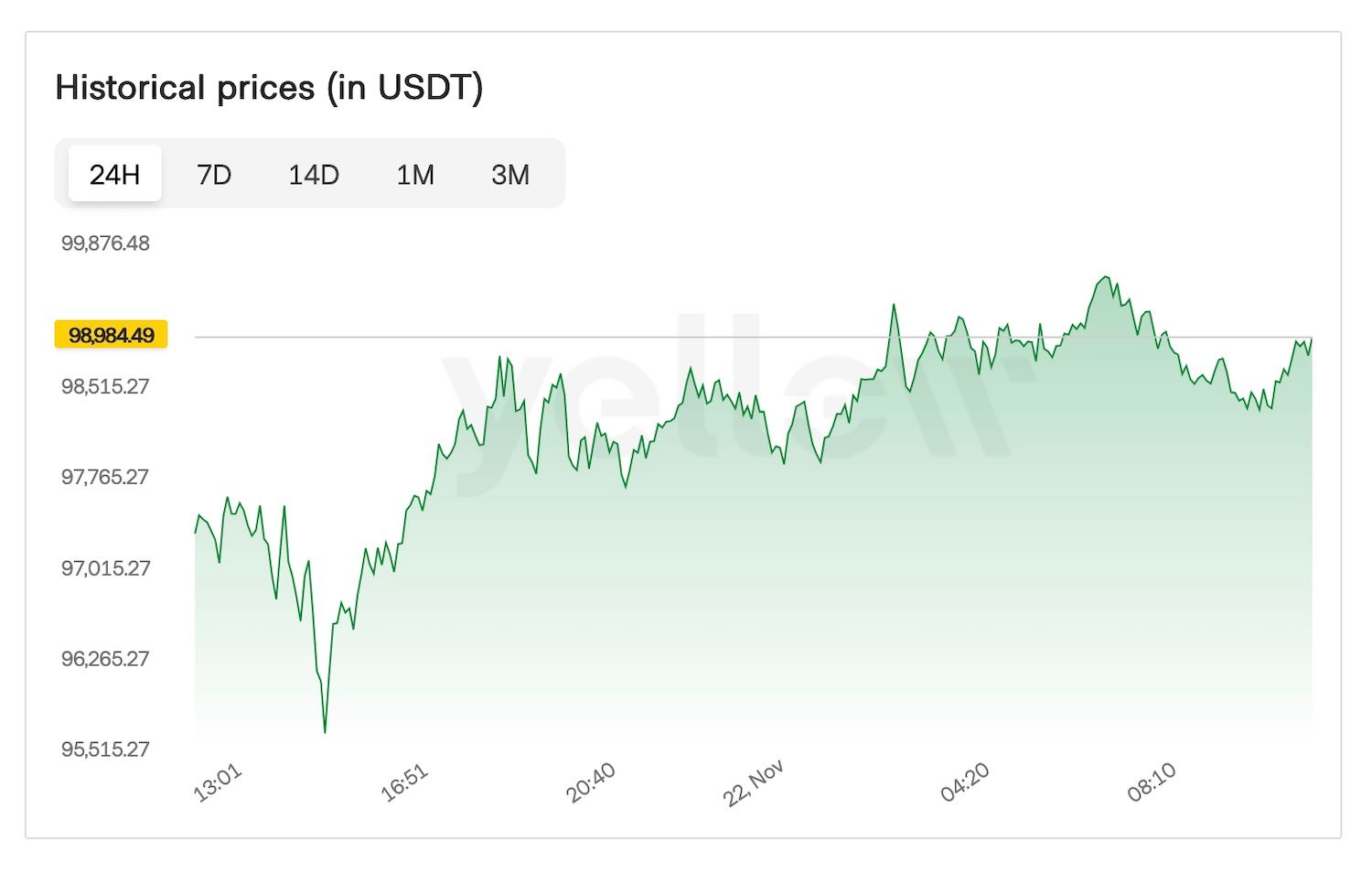
Task: Click the 97,765.27 axis value
Action: pyautogui.click(x=108, y=476)
